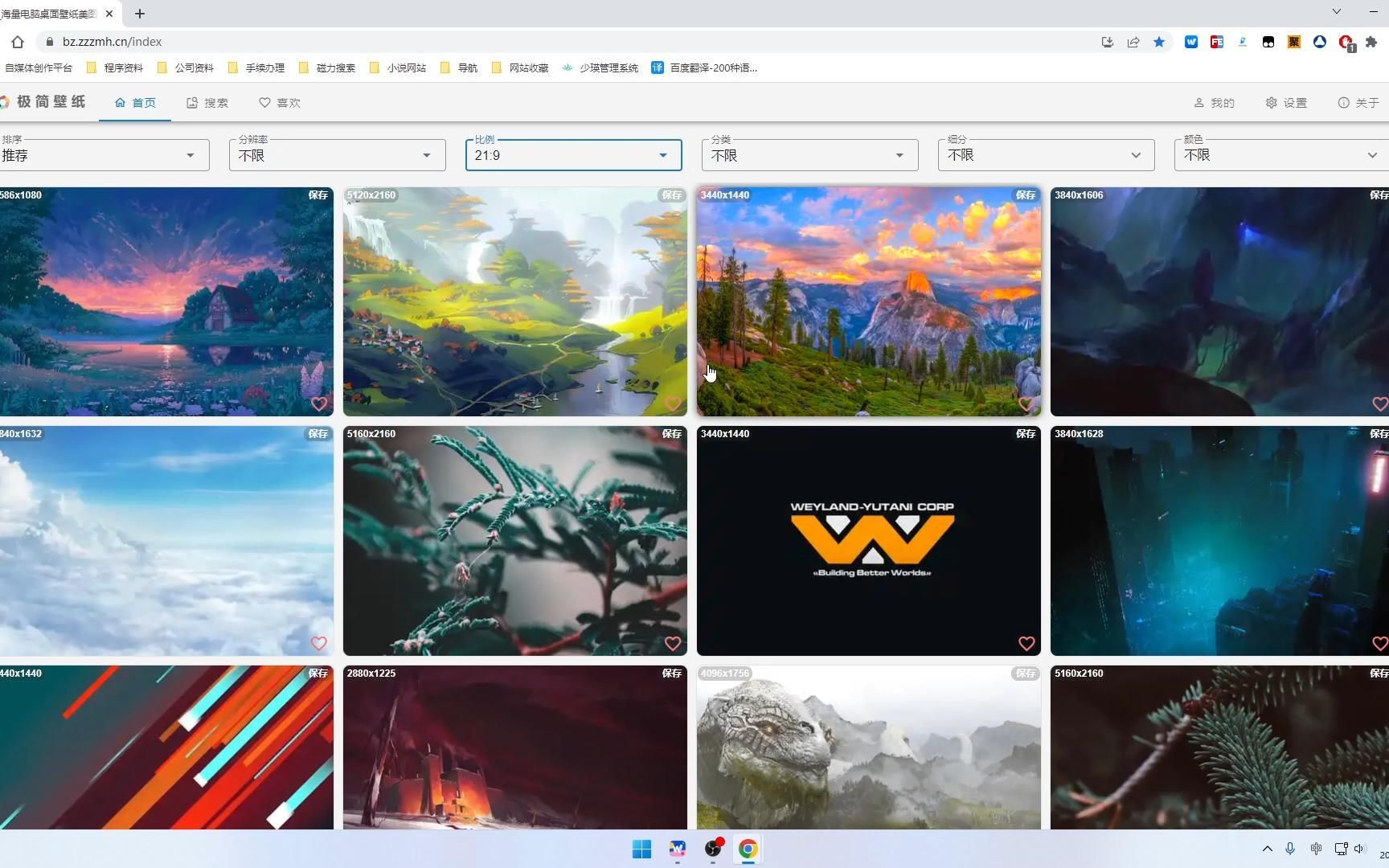Open the browser extensions puzzle icon
The width and height of the screenshot is (1389, 868).
tap(1371, 42)
